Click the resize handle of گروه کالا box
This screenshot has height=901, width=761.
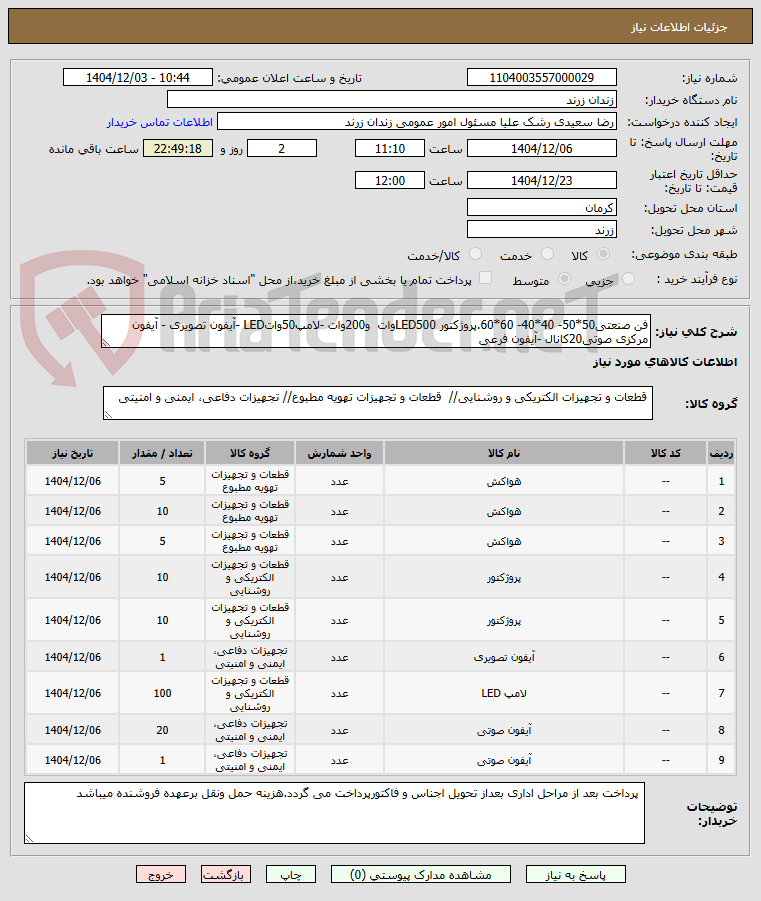[x=108, y=415]
